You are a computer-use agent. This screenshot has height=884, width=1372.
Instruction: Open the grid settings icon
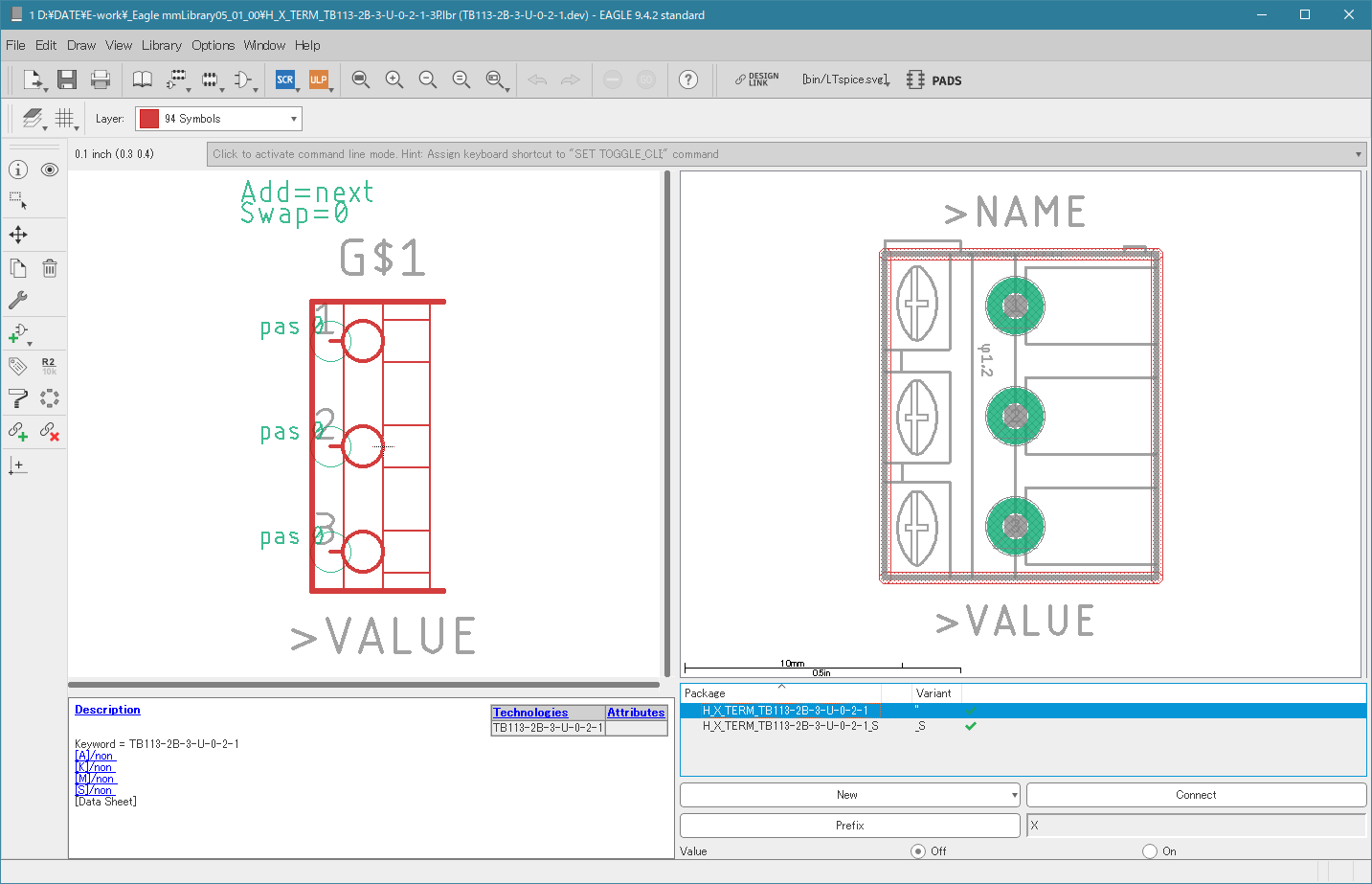[64, 118]
